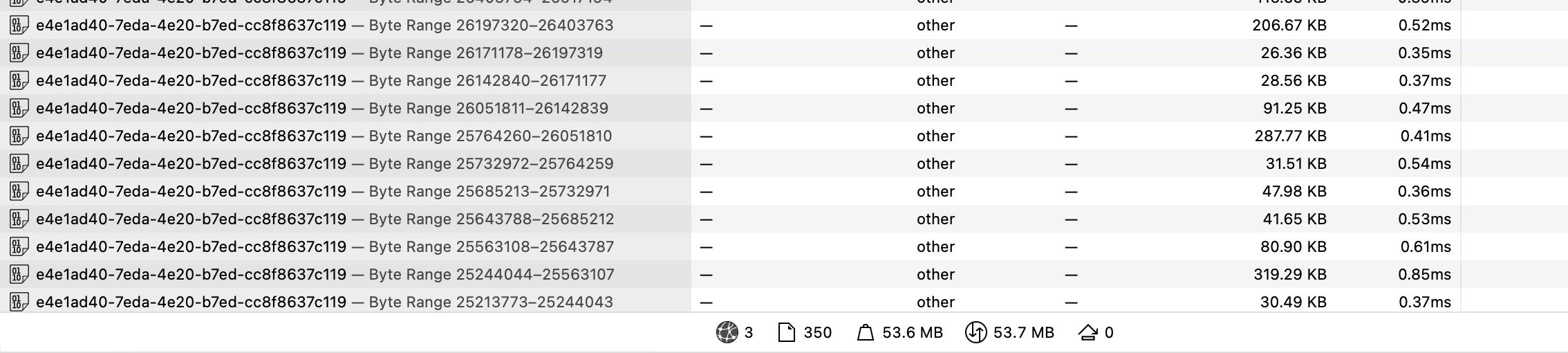Click resource icon for Byte Range 26171178–26197319
The image size is (1568, 353).
(19, 53)
